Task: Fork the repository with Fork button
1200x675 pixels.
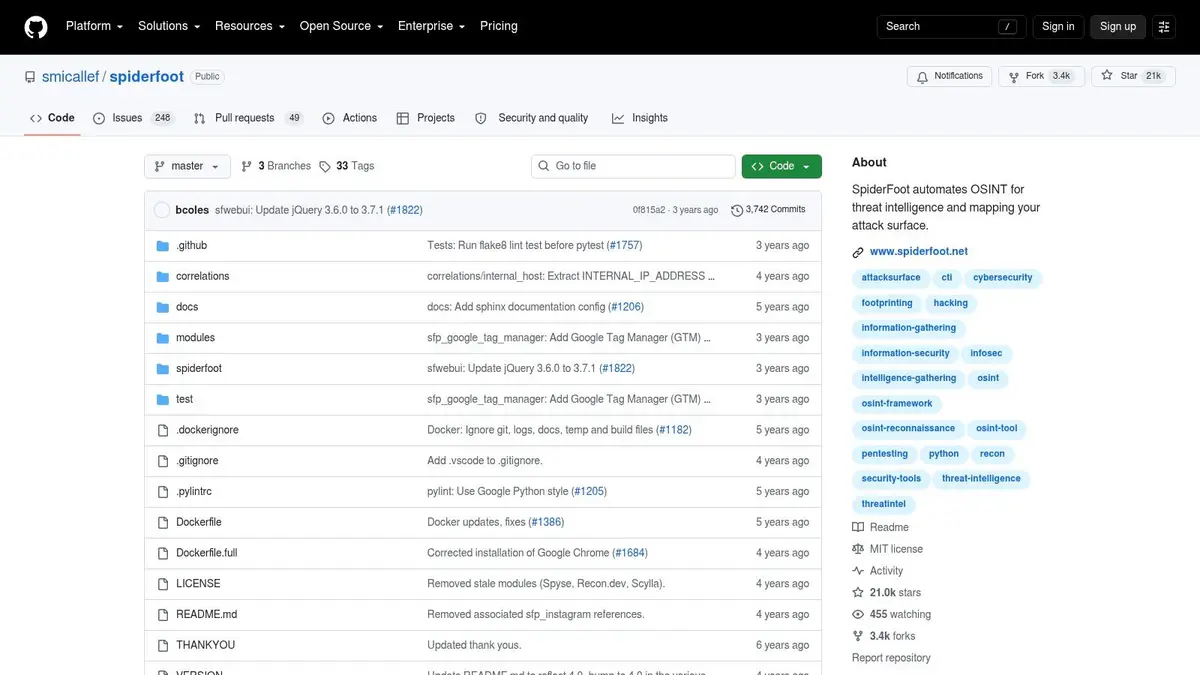Action: (x=1039, y=76)
